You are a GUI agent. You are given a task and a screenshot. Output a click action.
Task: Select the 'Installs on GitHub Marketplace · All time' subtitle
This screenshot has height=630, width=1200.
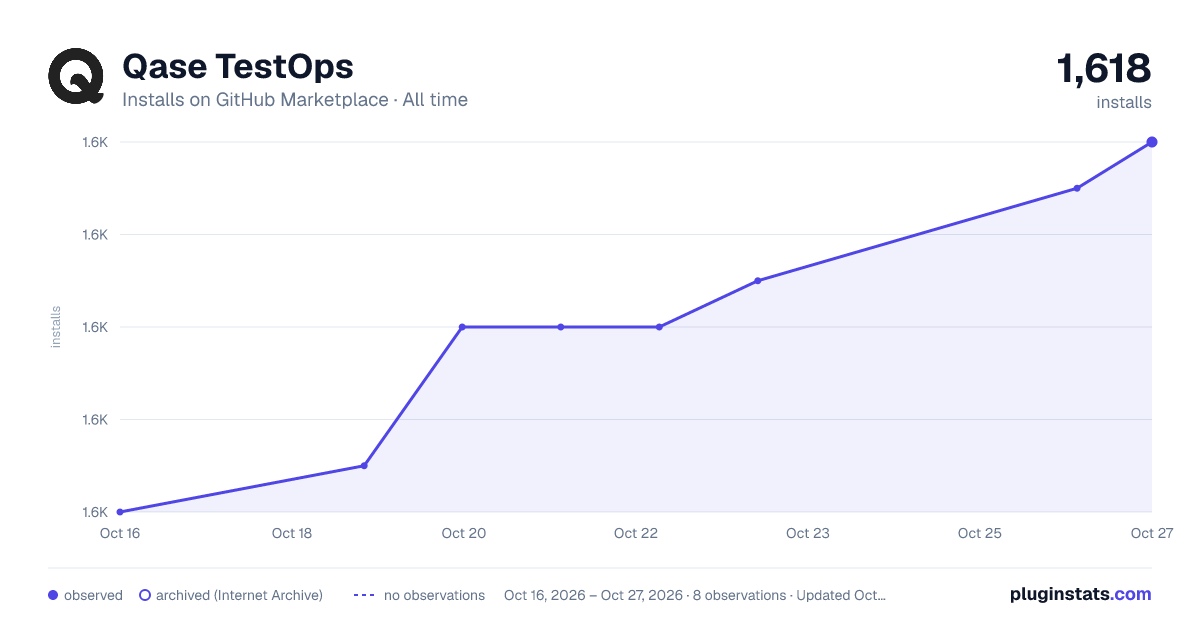pyautogui.click(x=295, y=100)
